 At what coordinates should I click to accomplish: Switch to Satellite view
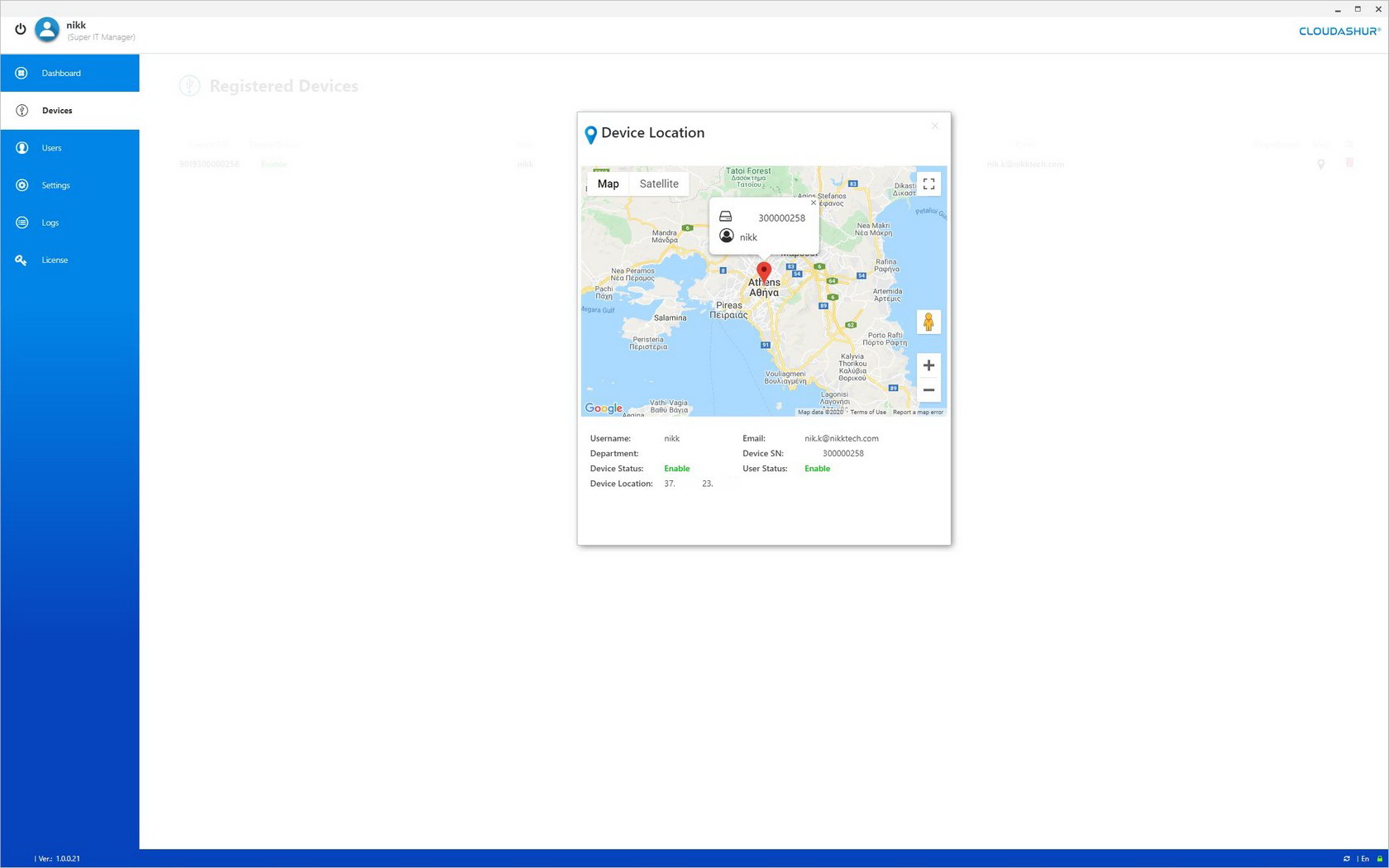tap(659, 184)
